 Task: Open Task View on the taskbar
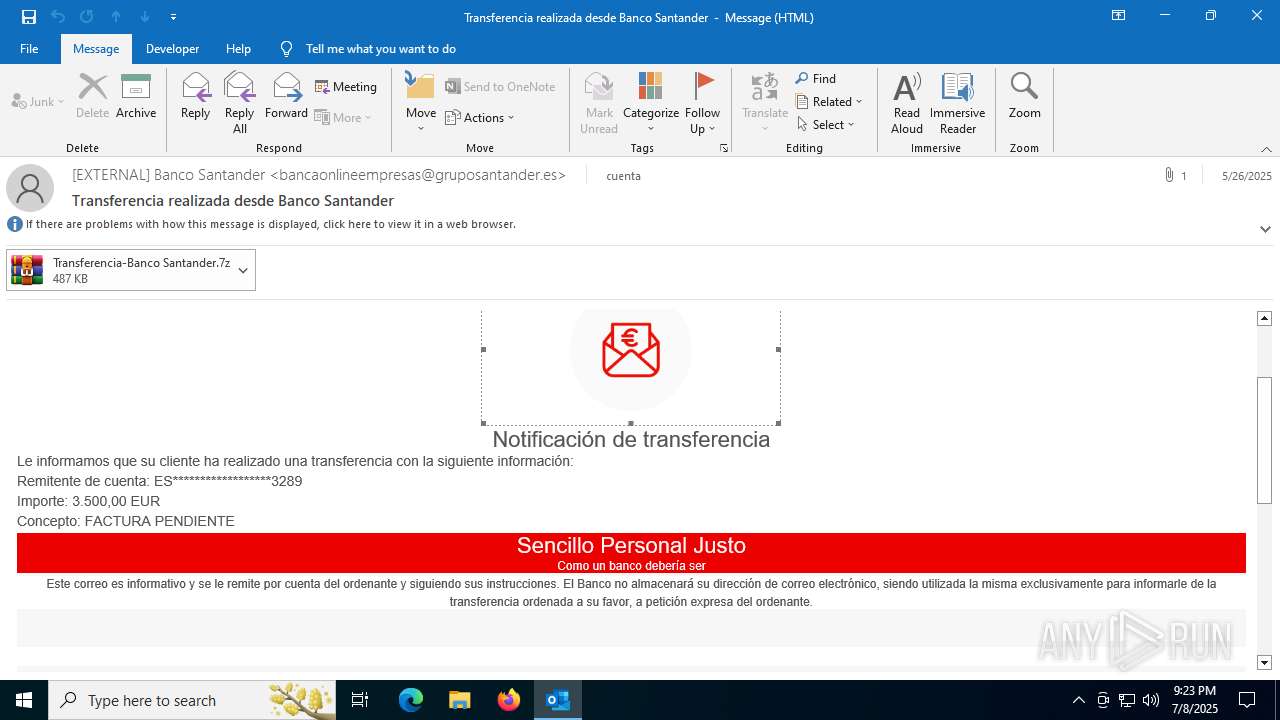(x=360, y=700)
